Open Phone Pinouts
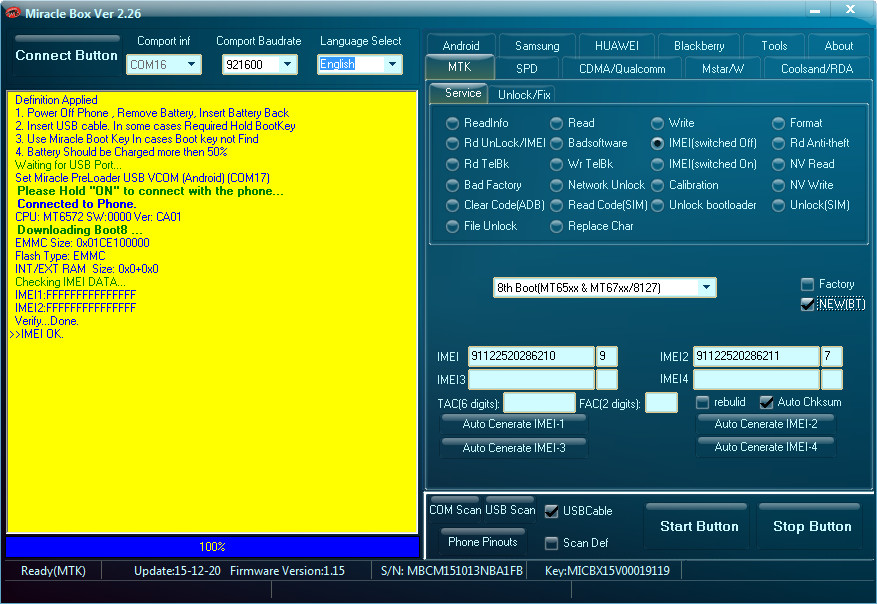The width and height of the screenshot is (877, 604). [x=483, y=541]
